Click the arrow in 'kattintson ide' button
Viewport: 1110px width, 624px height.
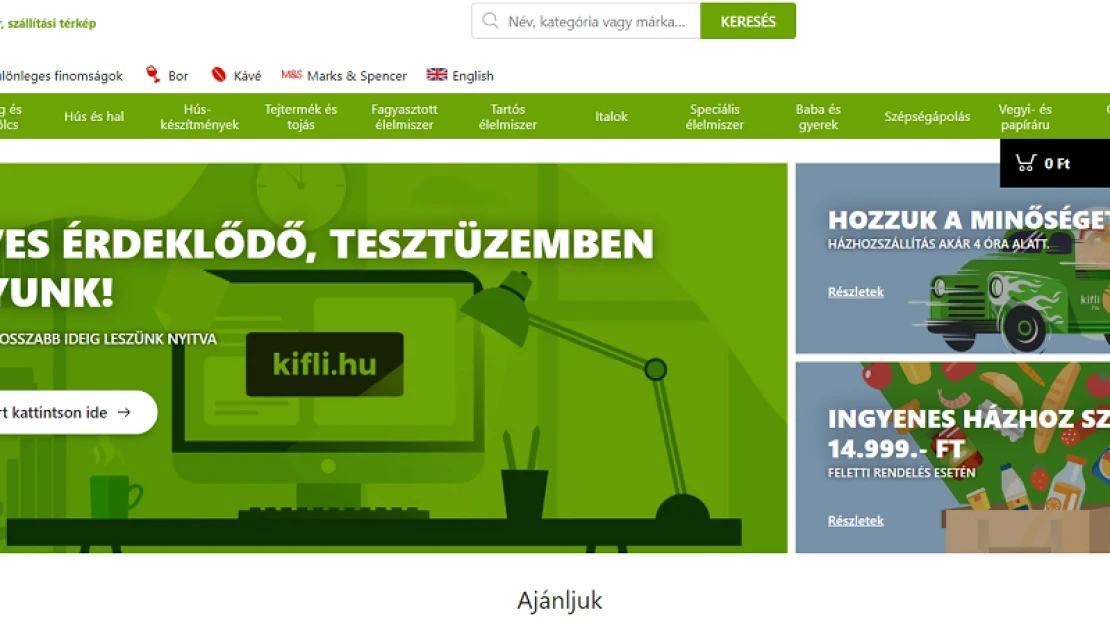click(x=125, y=412)
